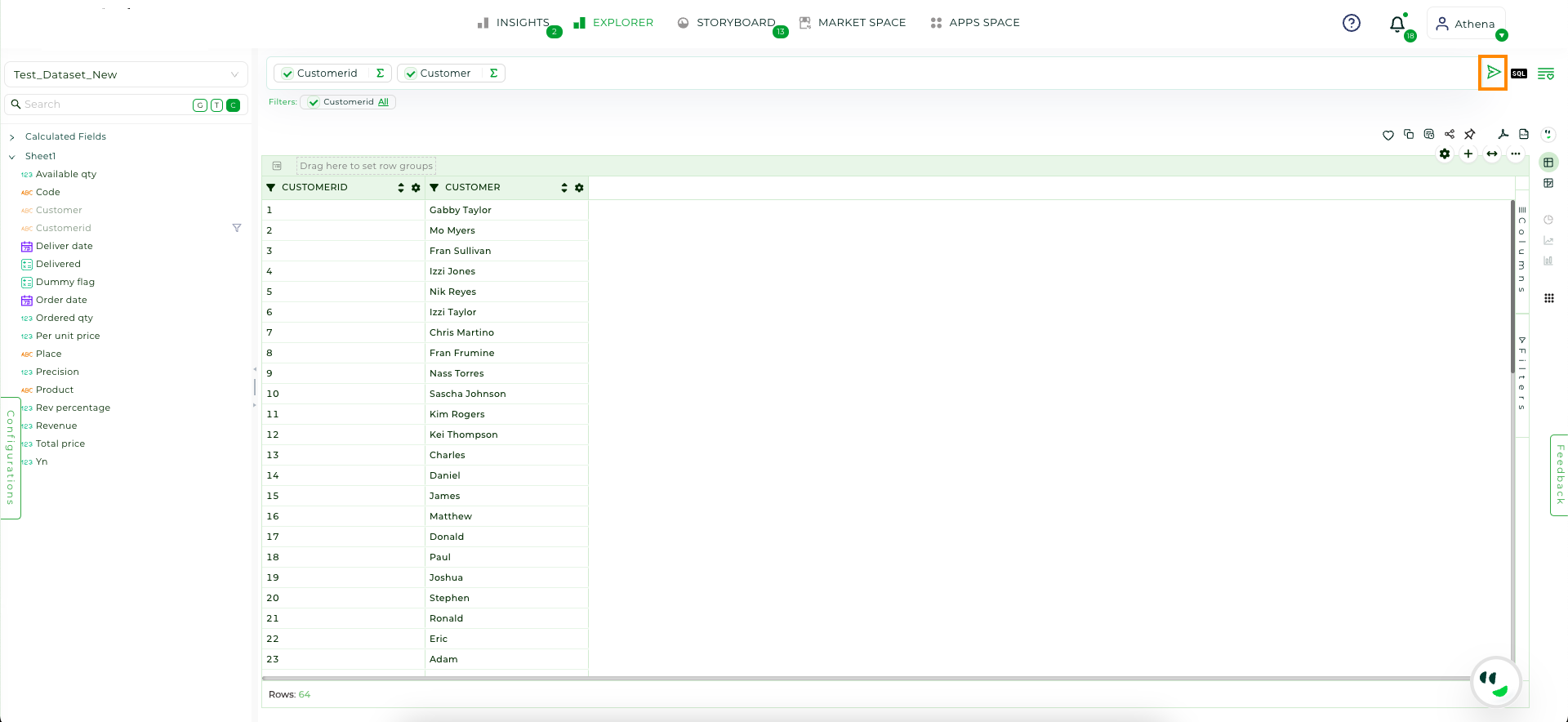Open the SQL view icon
Screen dimensions: 1568x722
point(1518,74)
